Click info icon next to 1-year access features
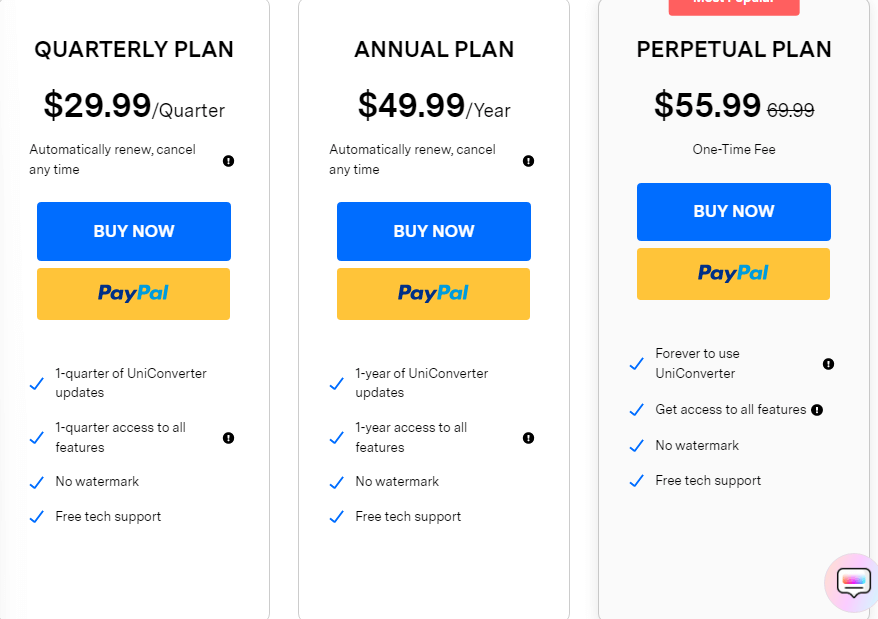 pos(528,438)
